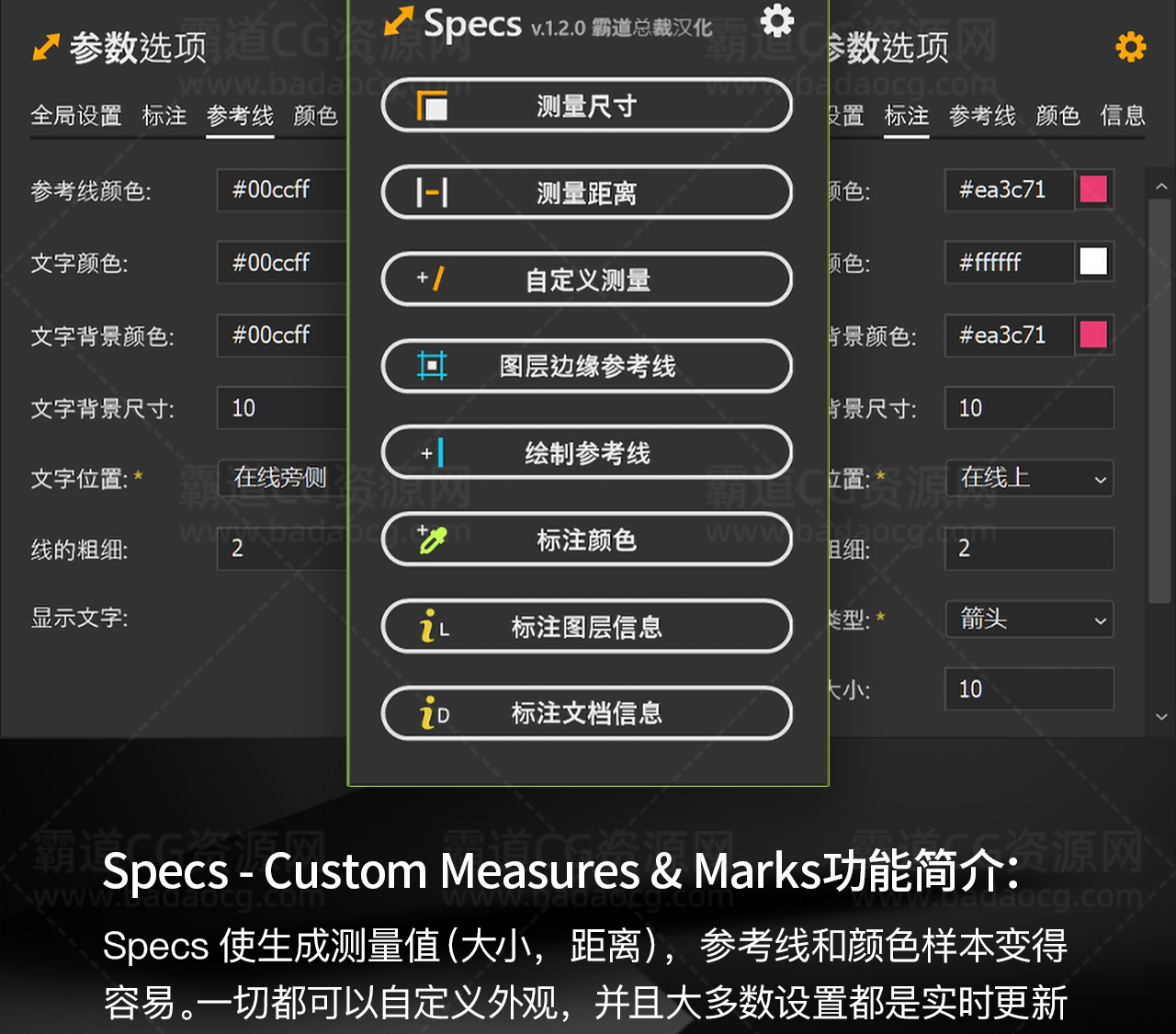The image size is (1176, 1034).
Task: Click scrollbar down arrow in right panel
Action: click(x=1161, y=717)
